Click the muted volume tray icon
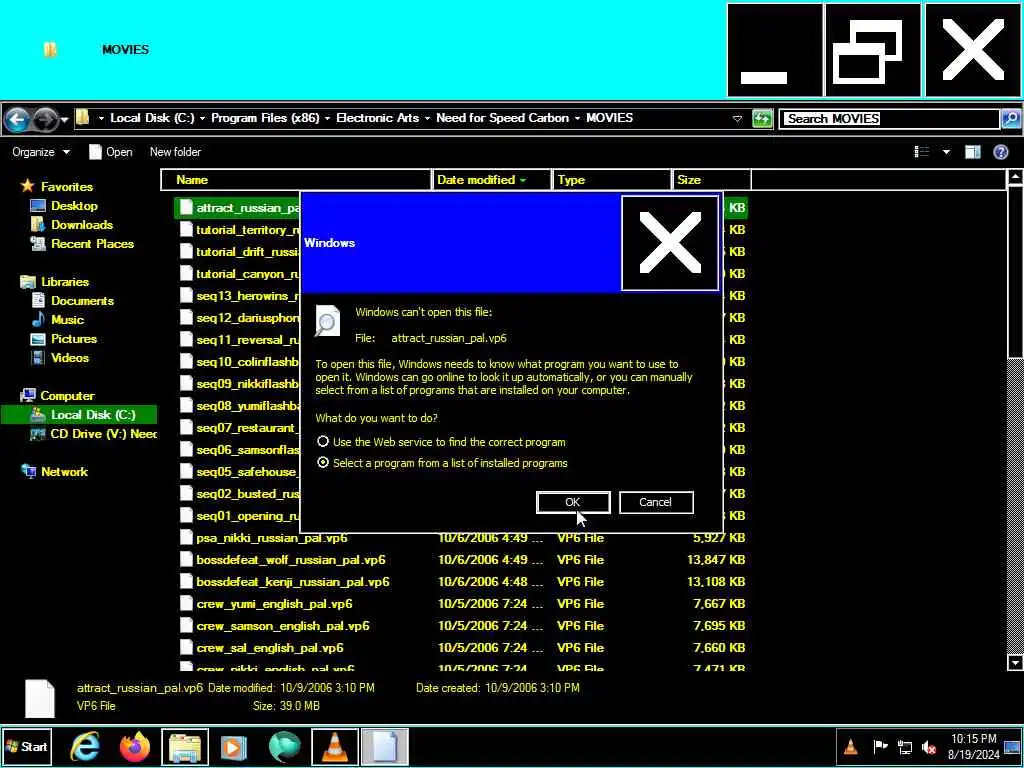This screenshot has width=1024, height=768. (929, 746)
